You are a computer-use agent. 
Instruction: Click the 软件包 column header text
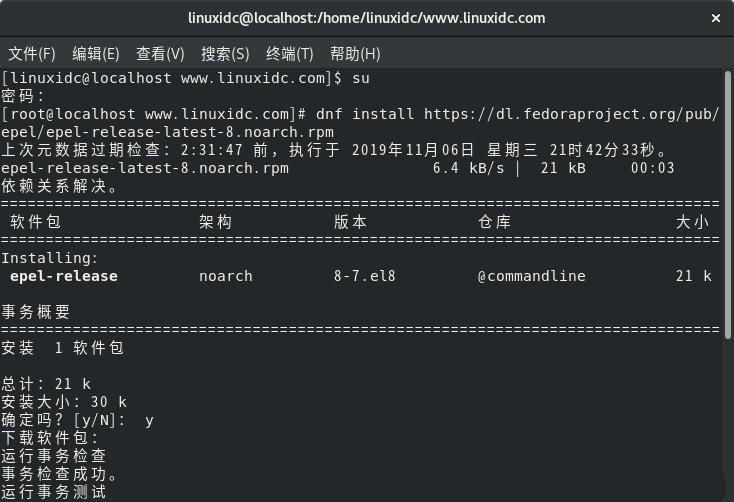pos(37,222)
